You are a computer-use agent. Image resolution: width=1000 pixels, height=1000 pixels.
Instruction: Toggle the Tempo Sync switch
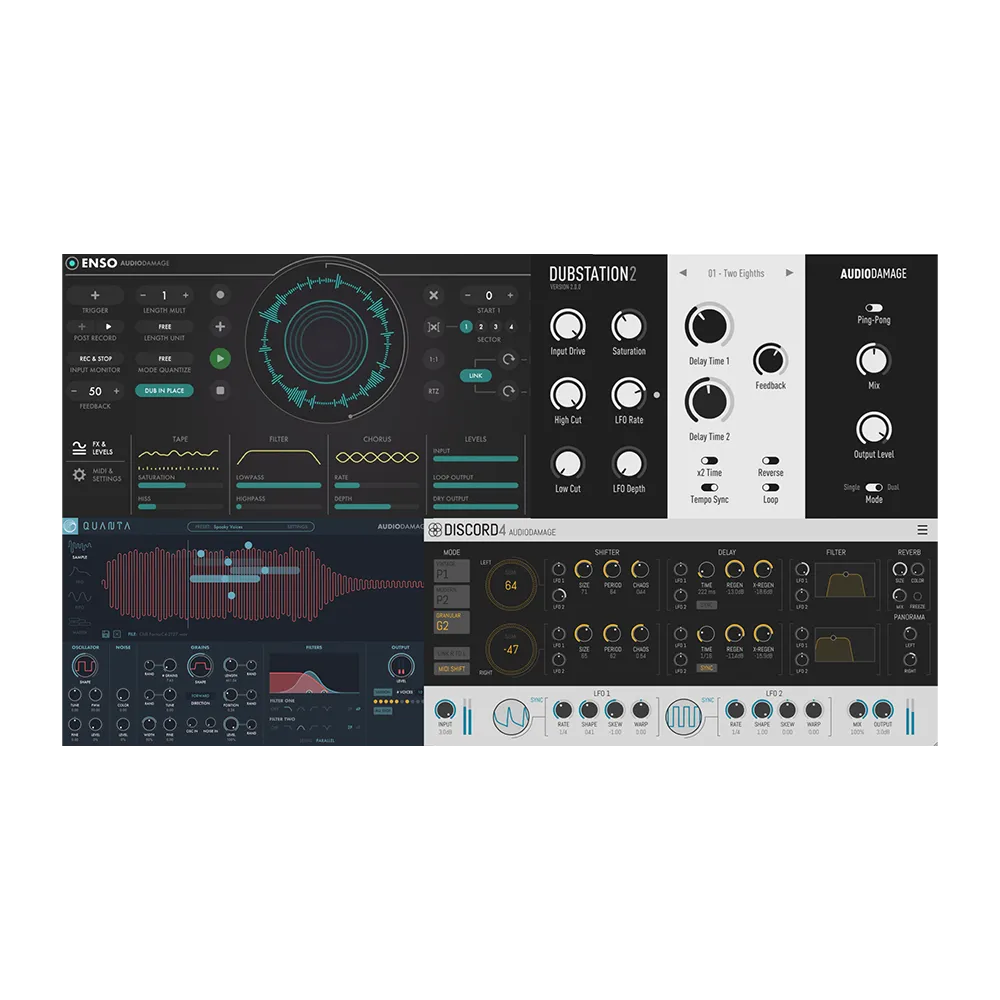(709, 487)
